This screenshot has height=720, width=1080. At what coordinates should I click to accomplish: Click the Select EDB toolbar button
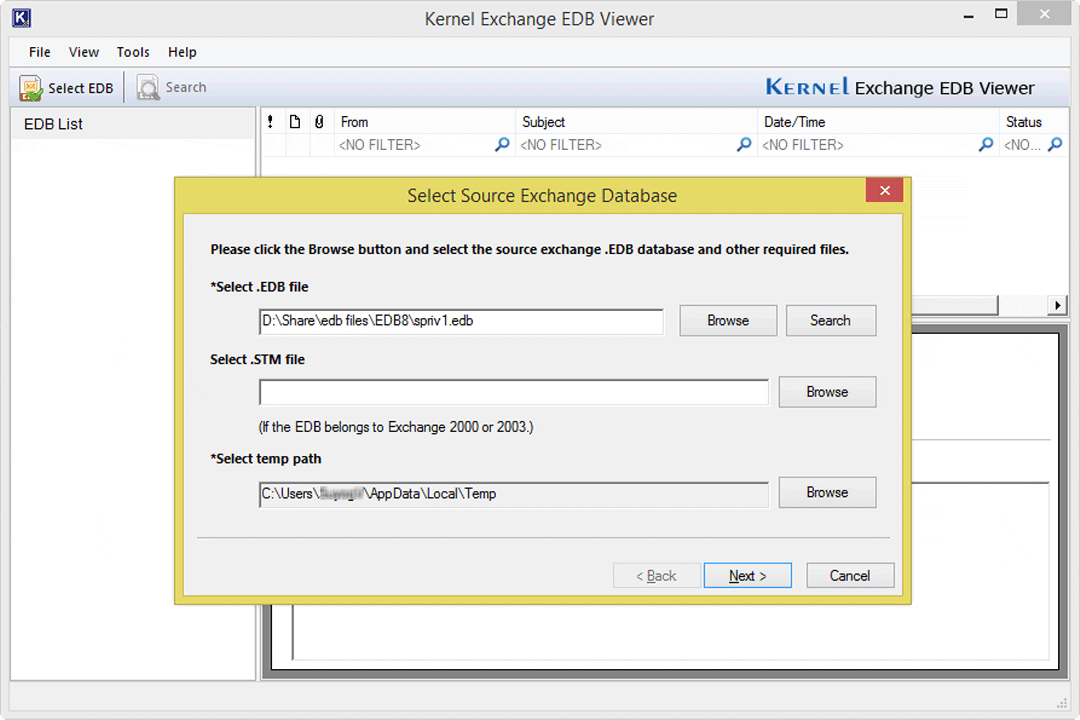(x=66, y=88)
